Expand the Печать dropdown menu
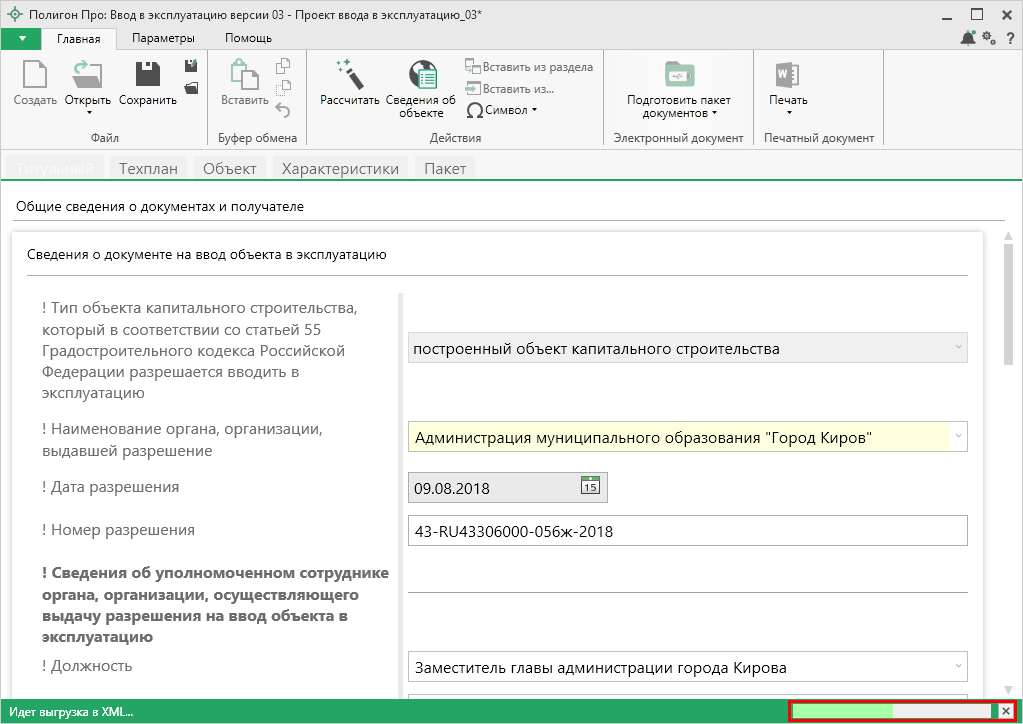Screen dimensions: 1023x724 pos(788,112)
